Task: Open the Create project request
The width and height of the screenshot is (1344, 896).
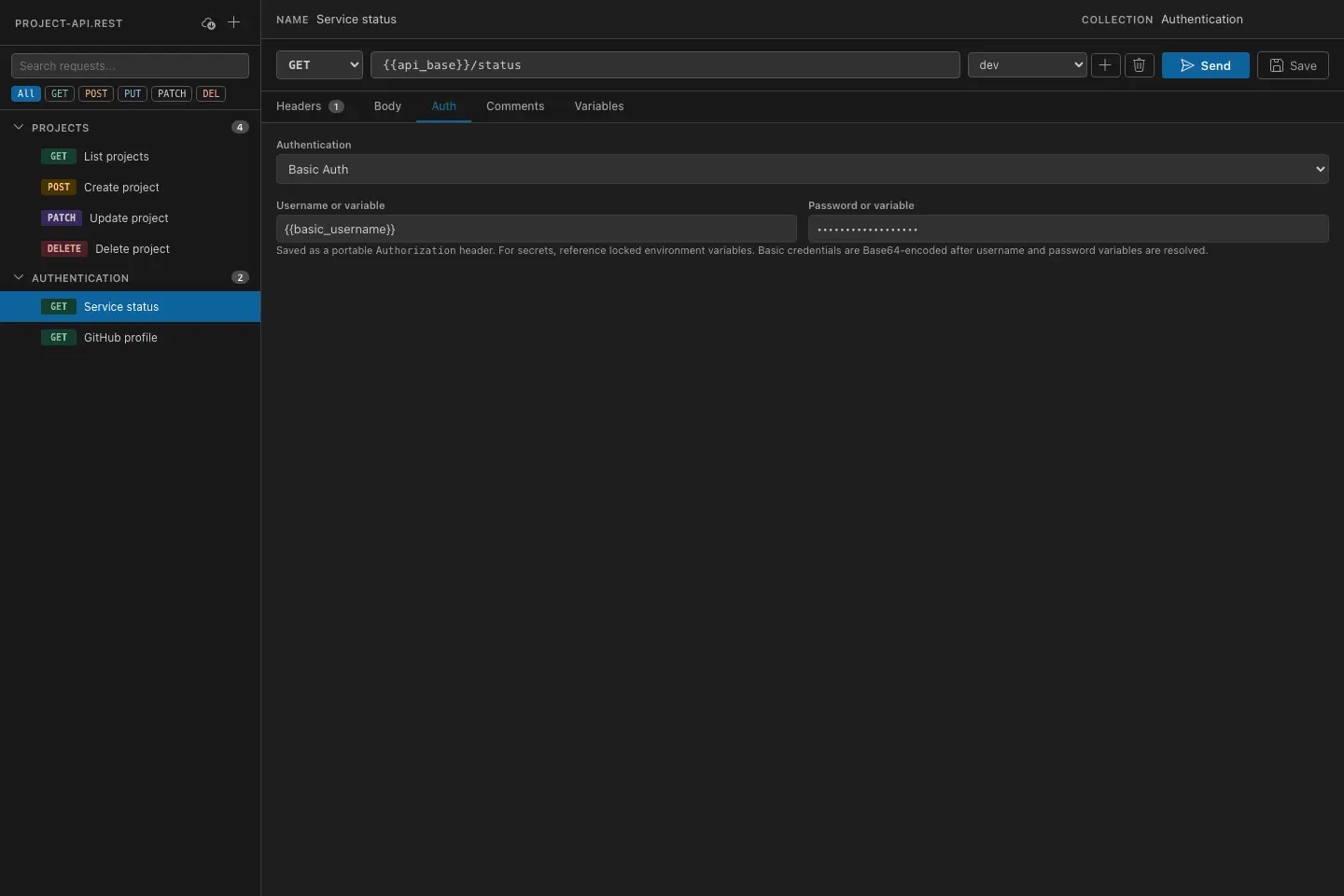Action: [x=130, y=188]
